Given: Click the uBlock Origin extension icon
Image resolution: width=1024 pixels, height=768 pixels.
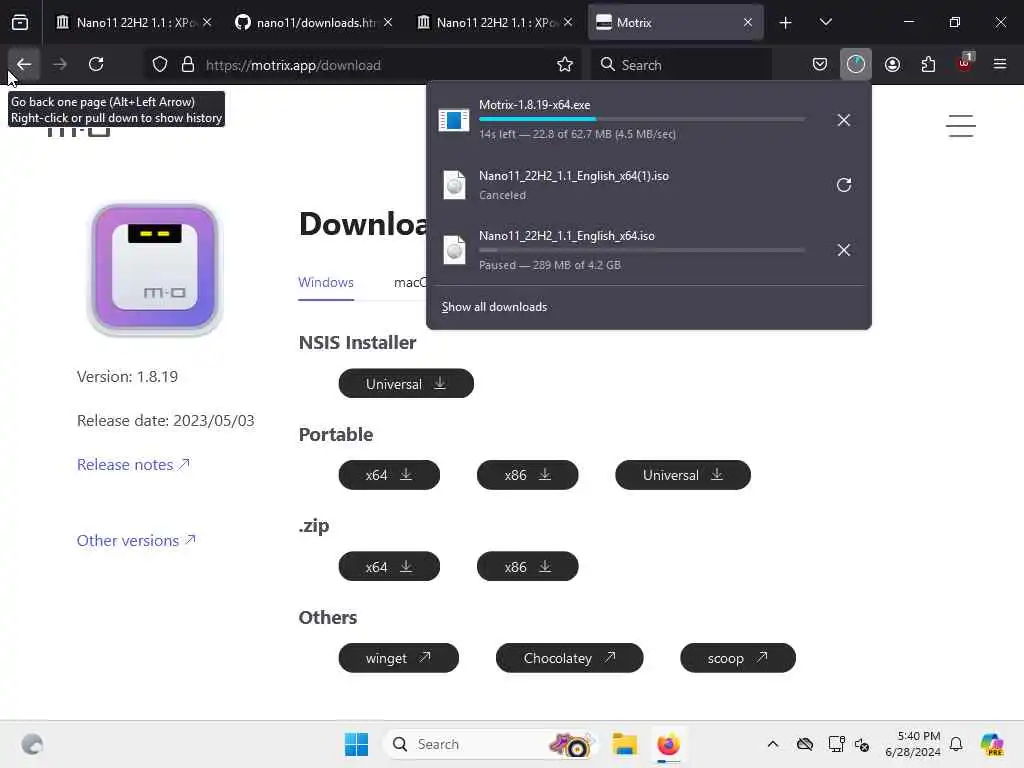Looking at the screenshot, I should (x=965, y=63).
